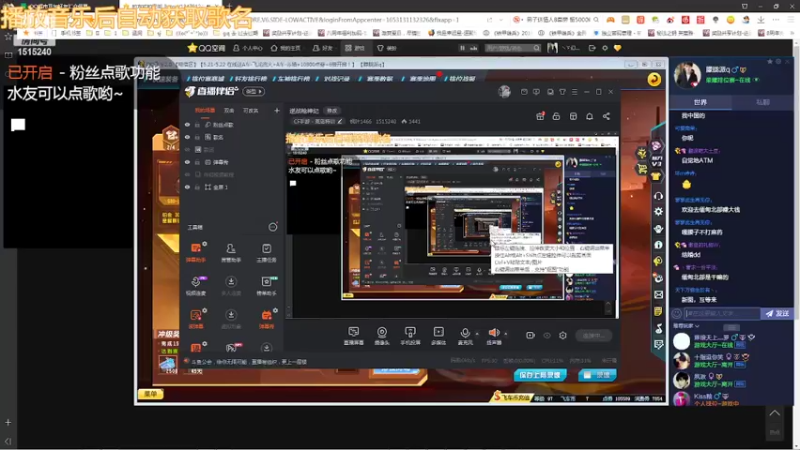
Task: Open the 视频连麦 tool
Action: pyautogui.click(x=196, y=286)
